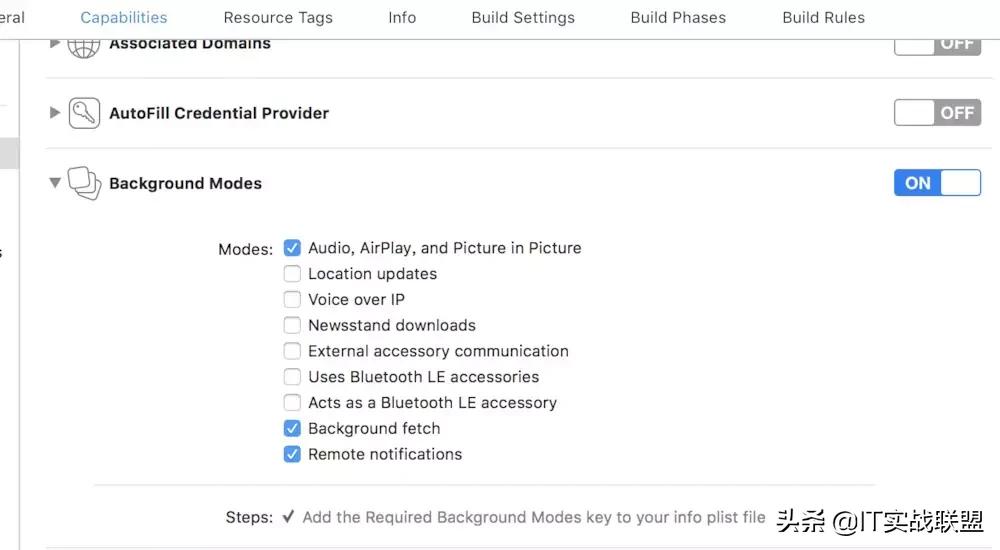Enable Newsstand downloads mode
The image size is (1000, 550).
[292, 325]
